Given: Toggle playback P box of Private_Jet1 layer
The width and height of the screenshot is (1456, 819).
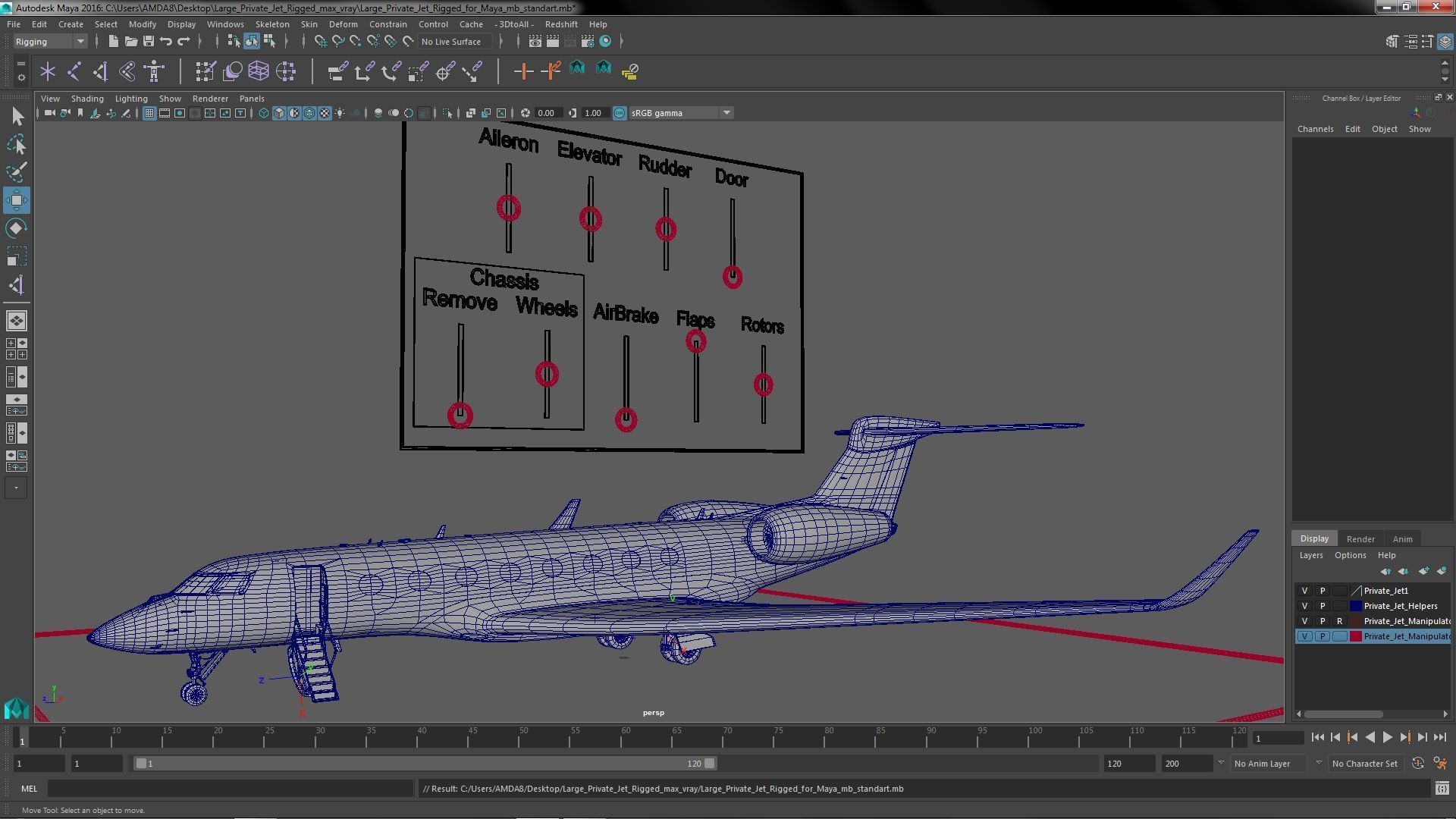Looking at the screenshot, I should pos(1323,591).
